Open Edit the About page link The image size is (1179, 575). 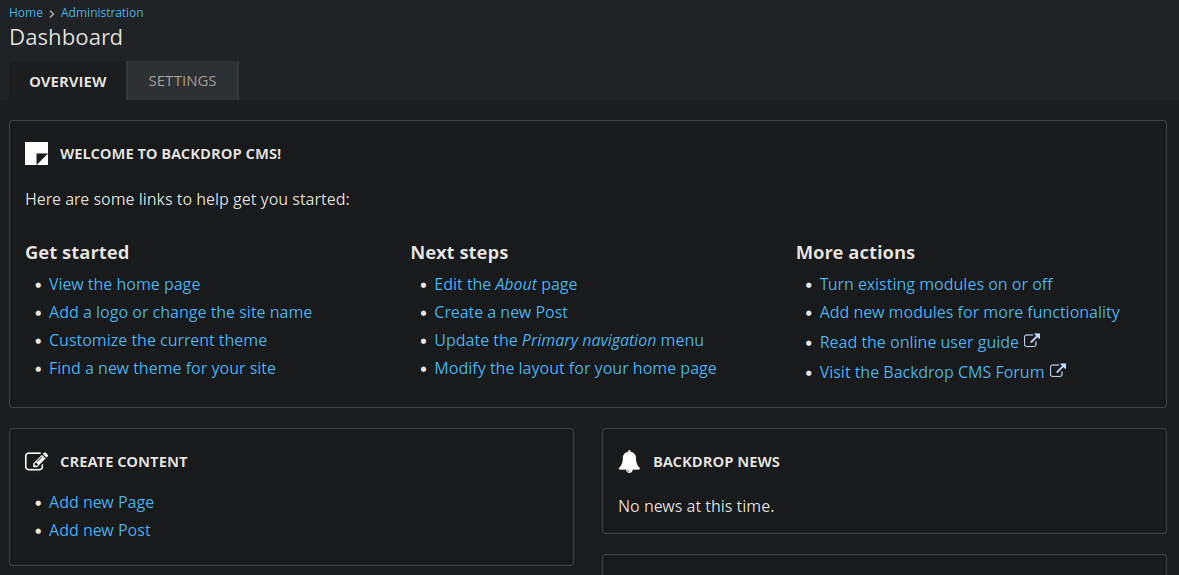pyautogui.click(x=505, y=284)
